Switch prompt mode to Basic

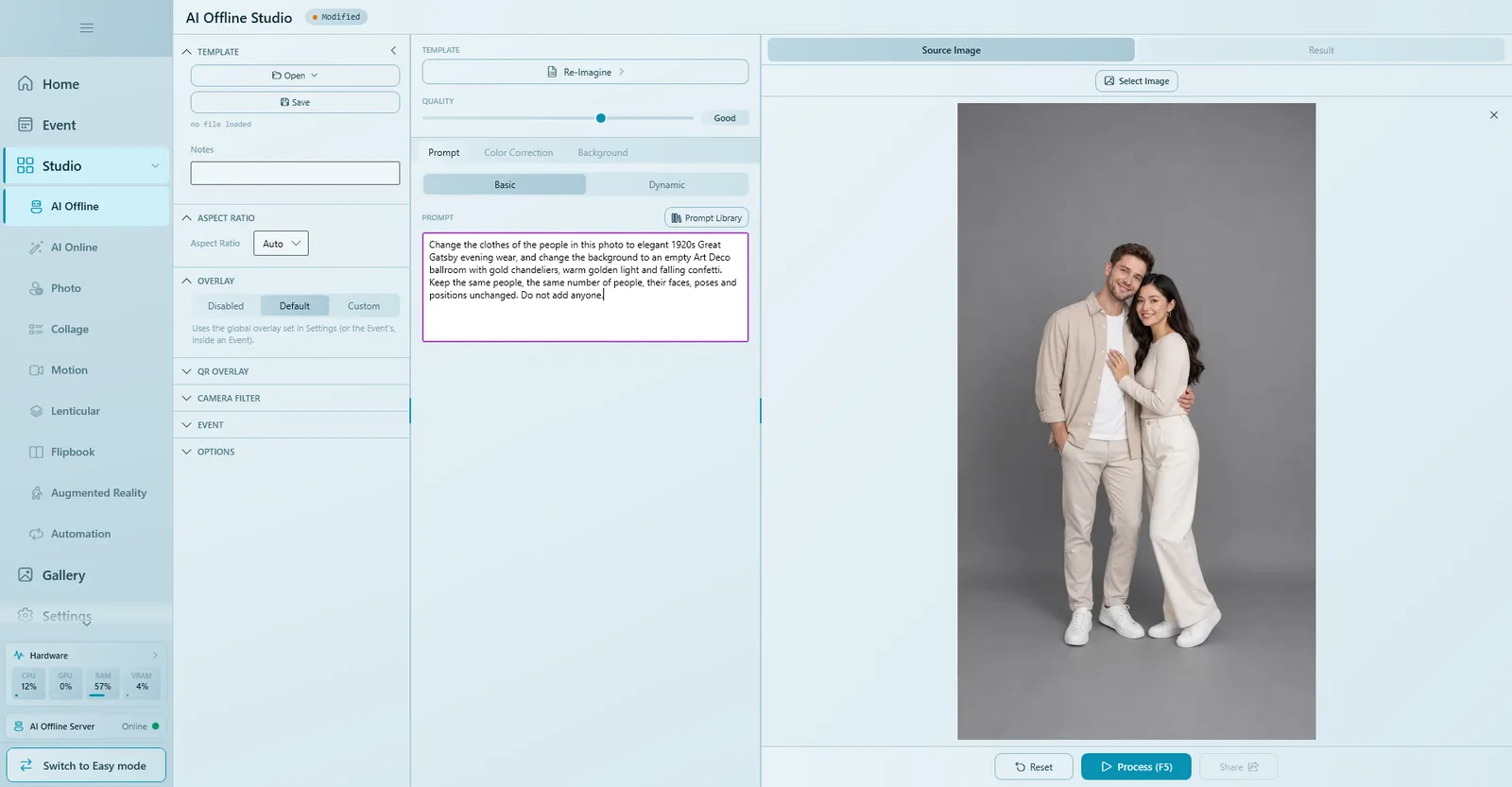[505, 185]
